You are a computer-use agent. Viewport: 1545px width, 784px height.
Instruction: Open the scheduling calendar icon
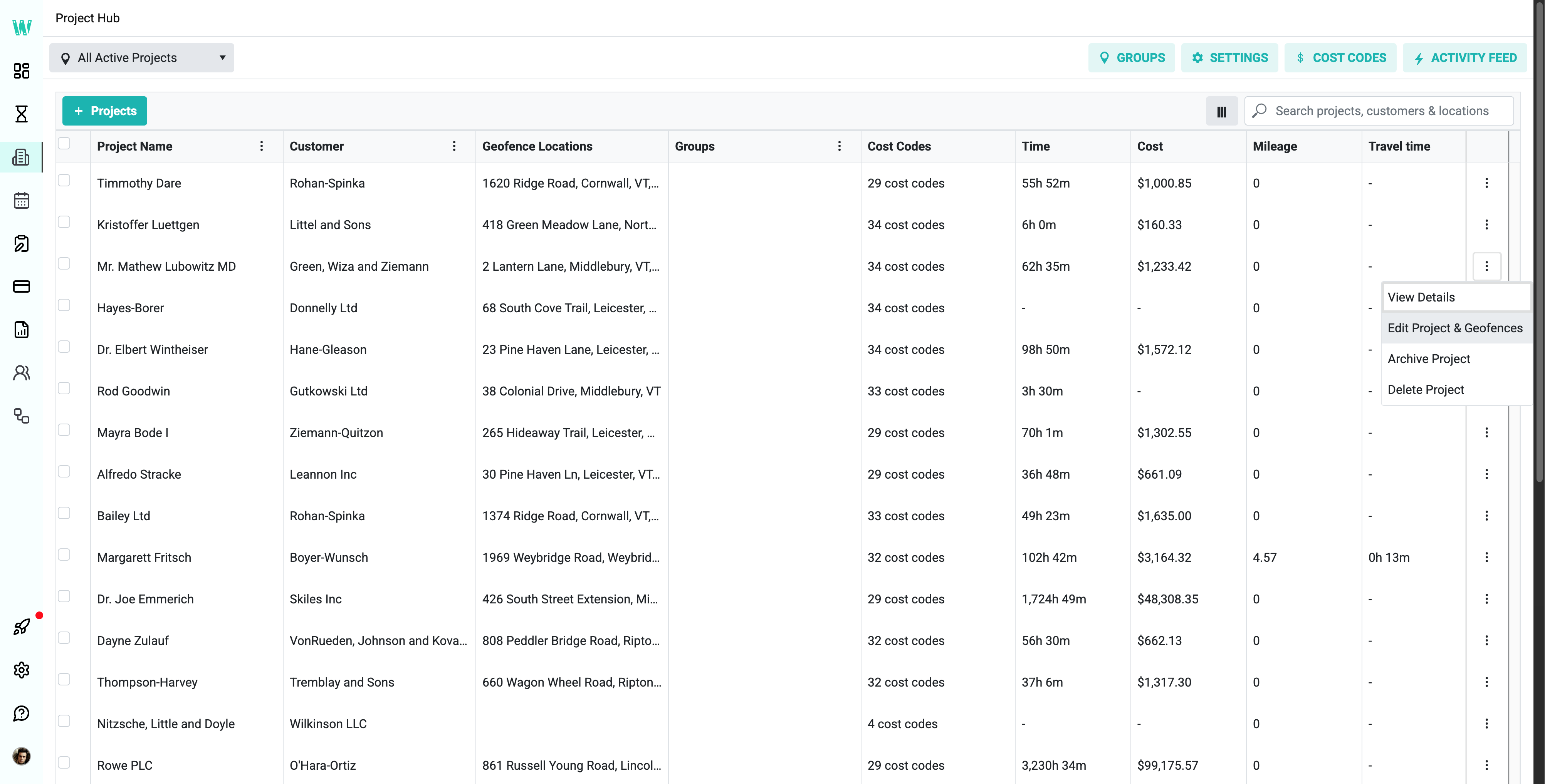point(22,200)
